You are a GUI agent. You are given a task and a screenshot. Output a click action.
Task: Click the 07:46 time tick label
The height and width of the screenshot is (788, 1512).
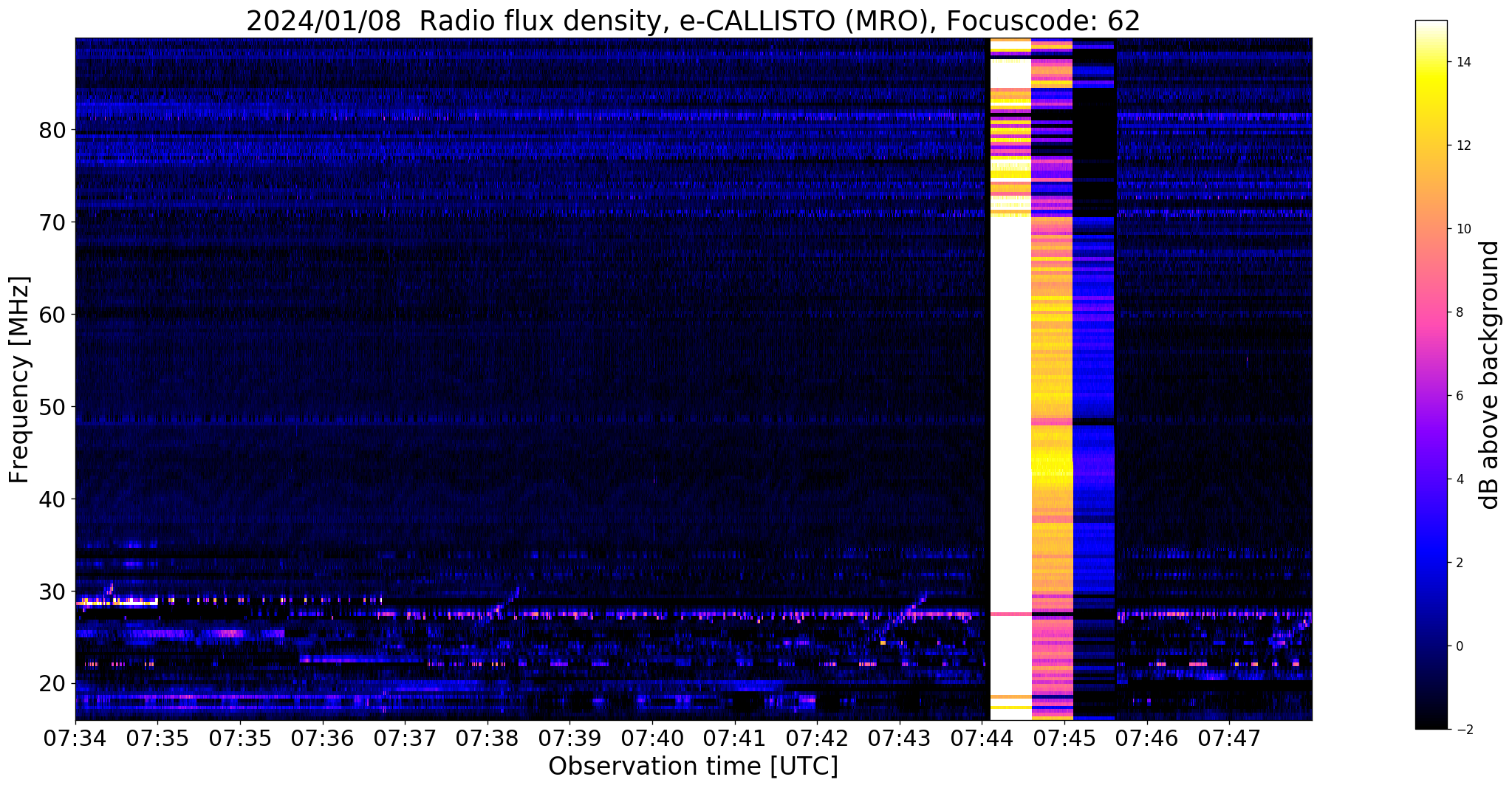coord(1146,738)
